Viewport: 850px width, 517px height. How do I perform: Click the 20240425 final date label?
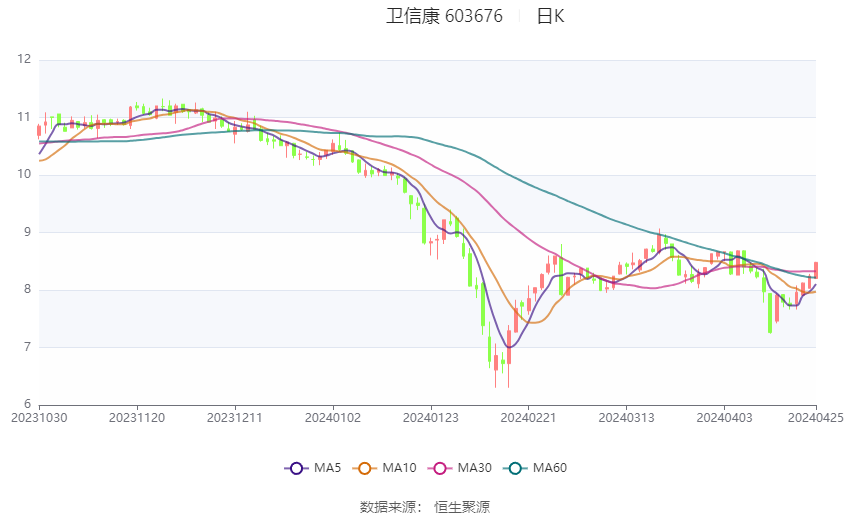coord(816,417)
